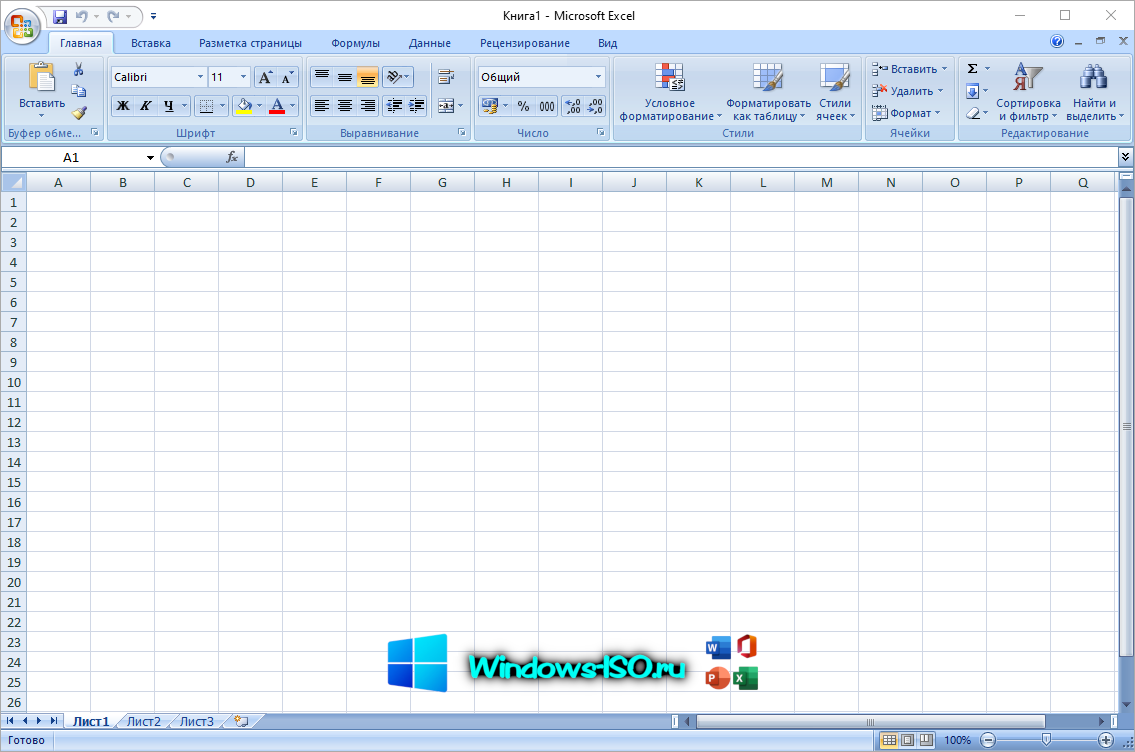
Task: Decrease font size
Action: (287, 77)
